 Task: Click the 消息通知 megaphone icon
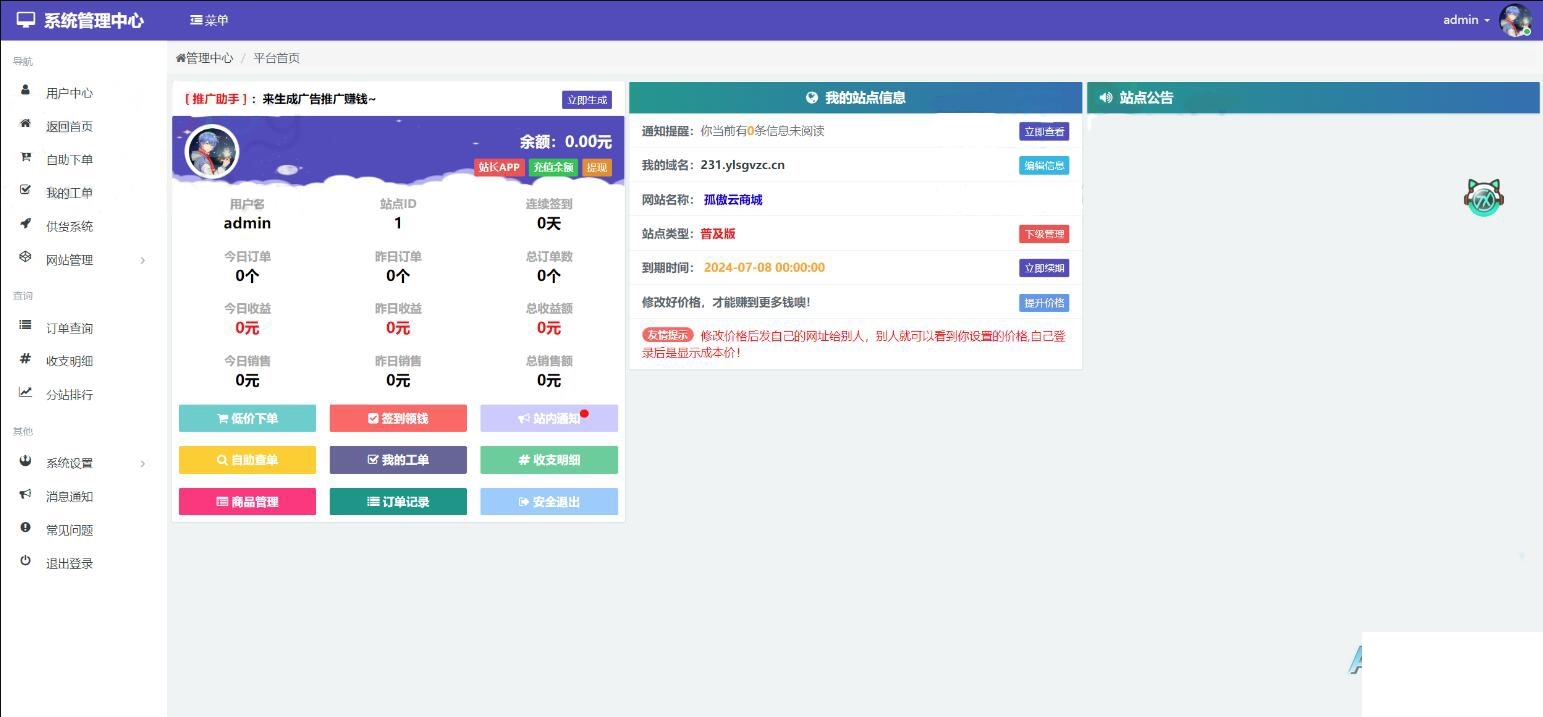25,494
